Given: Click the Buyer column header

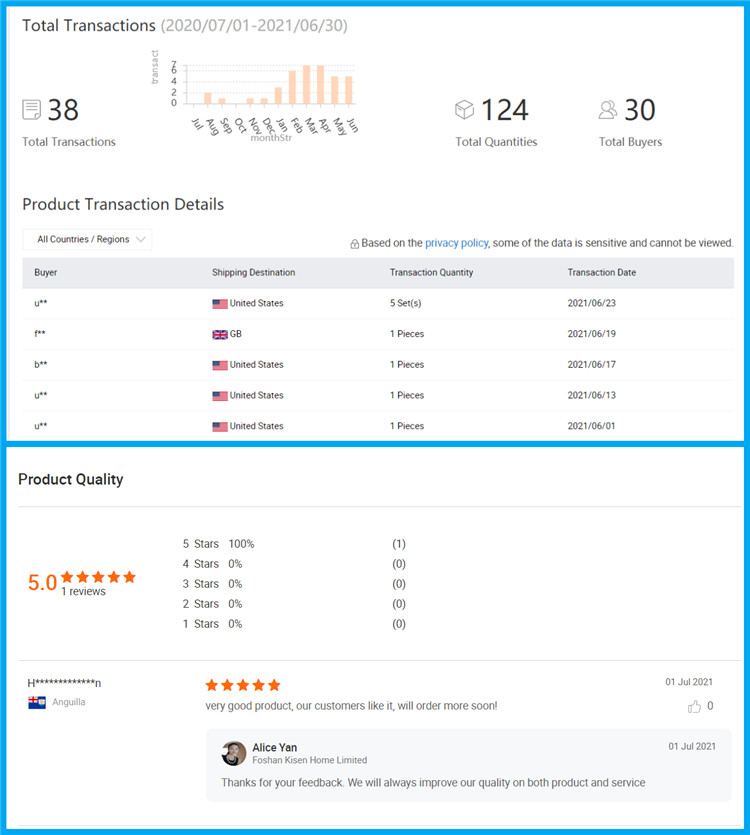Looking at the screenshot, I should point(46,272).
